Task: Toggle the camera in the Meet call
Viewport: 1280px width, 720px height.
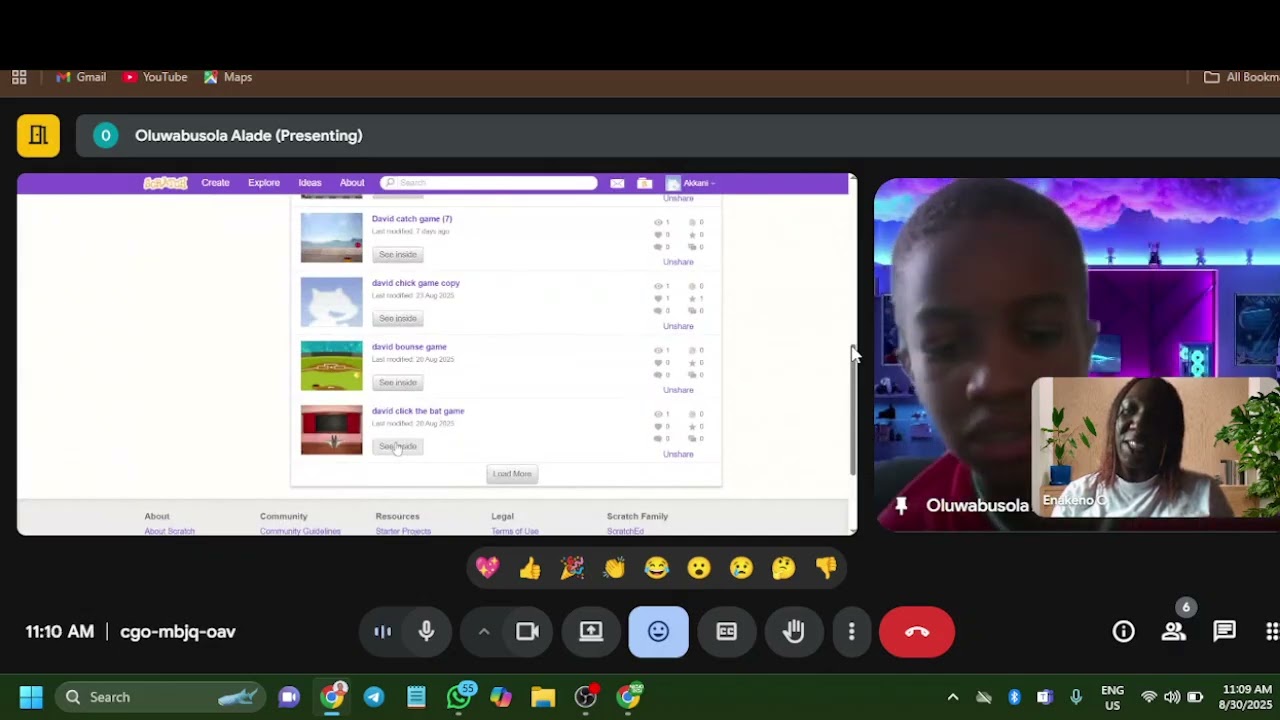Action: (527, 631)
